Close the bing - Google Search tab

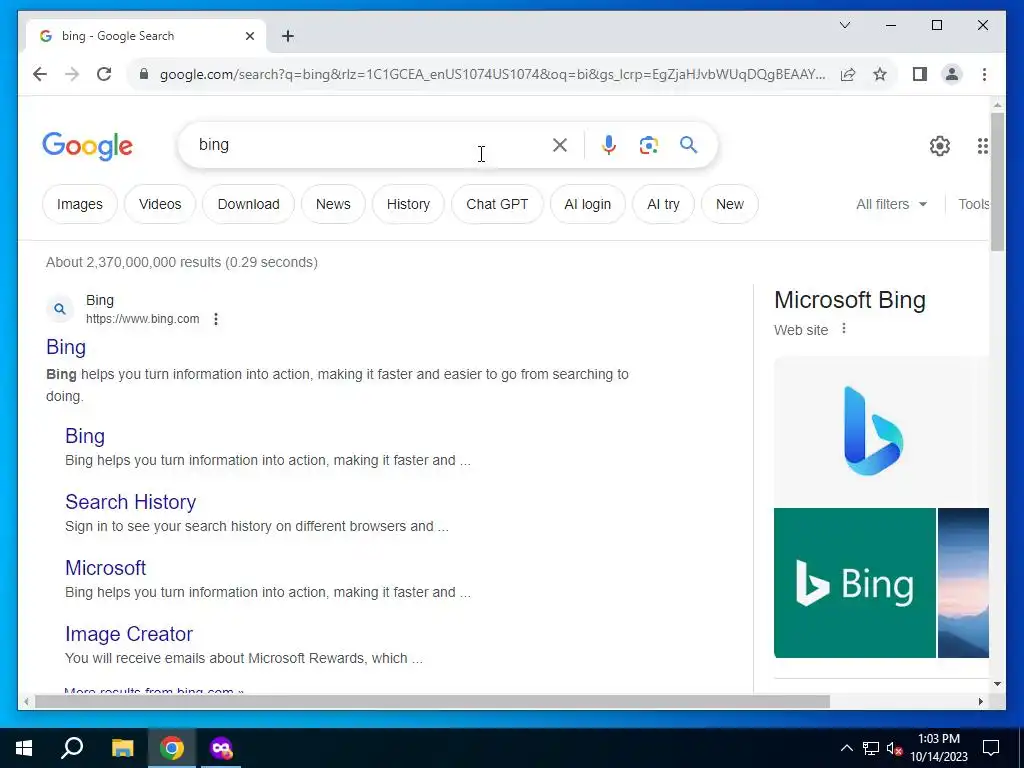249,37
